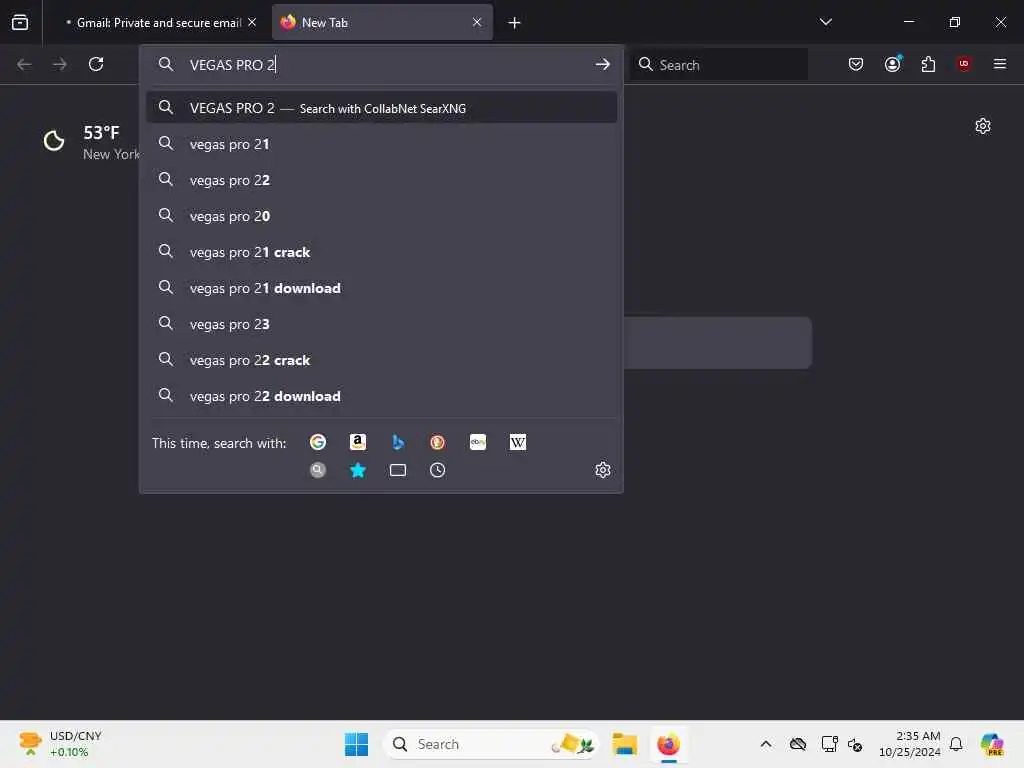Open Firefox View icon
This screenshot has height=768, width=1024.
tap(20, 22)
